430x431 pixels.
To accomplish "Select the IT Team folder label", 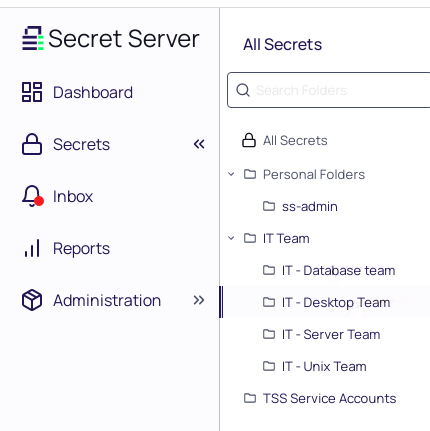I will coord(286,238).
